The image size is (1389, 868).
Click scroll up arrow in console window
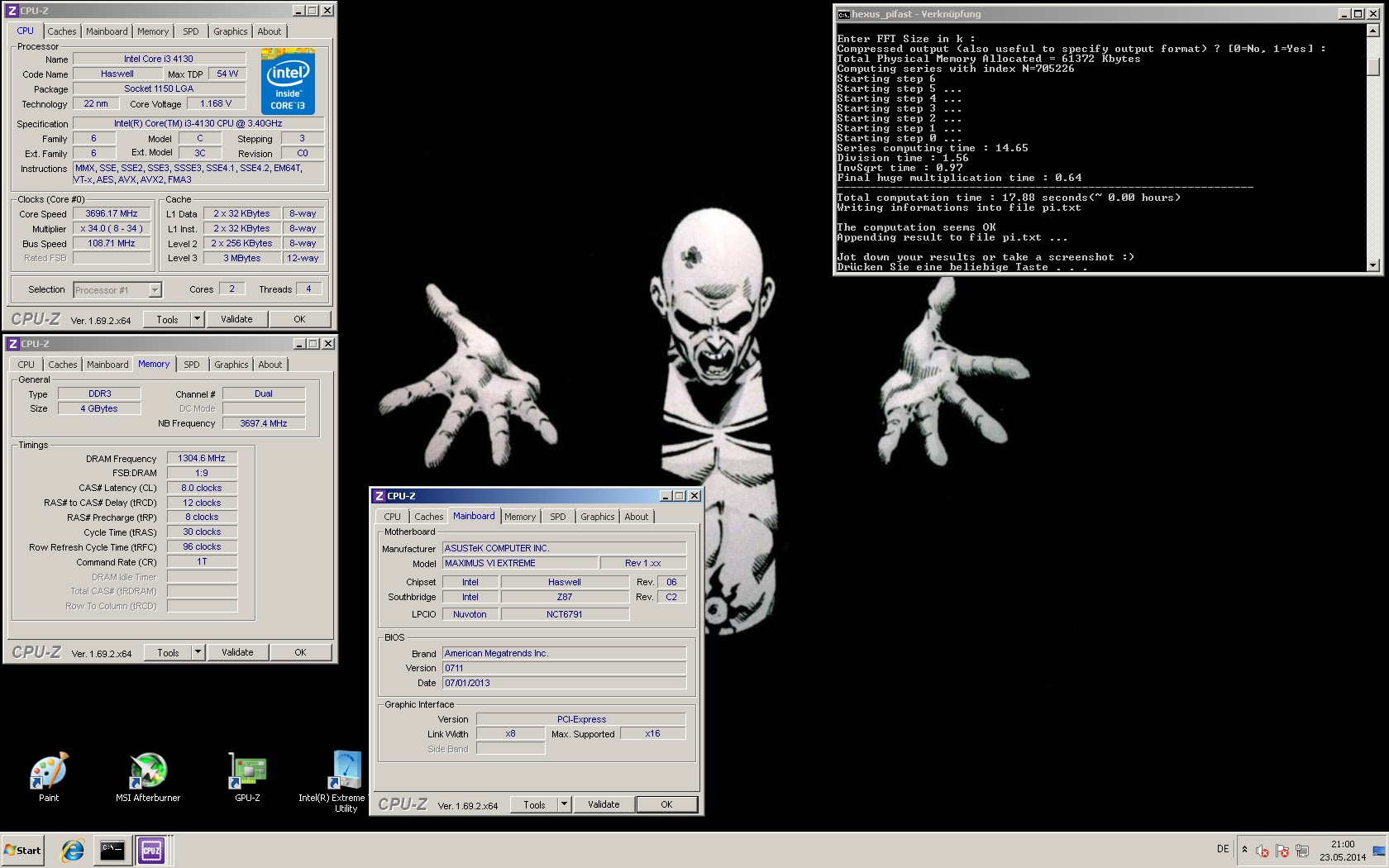[1373, 31]
